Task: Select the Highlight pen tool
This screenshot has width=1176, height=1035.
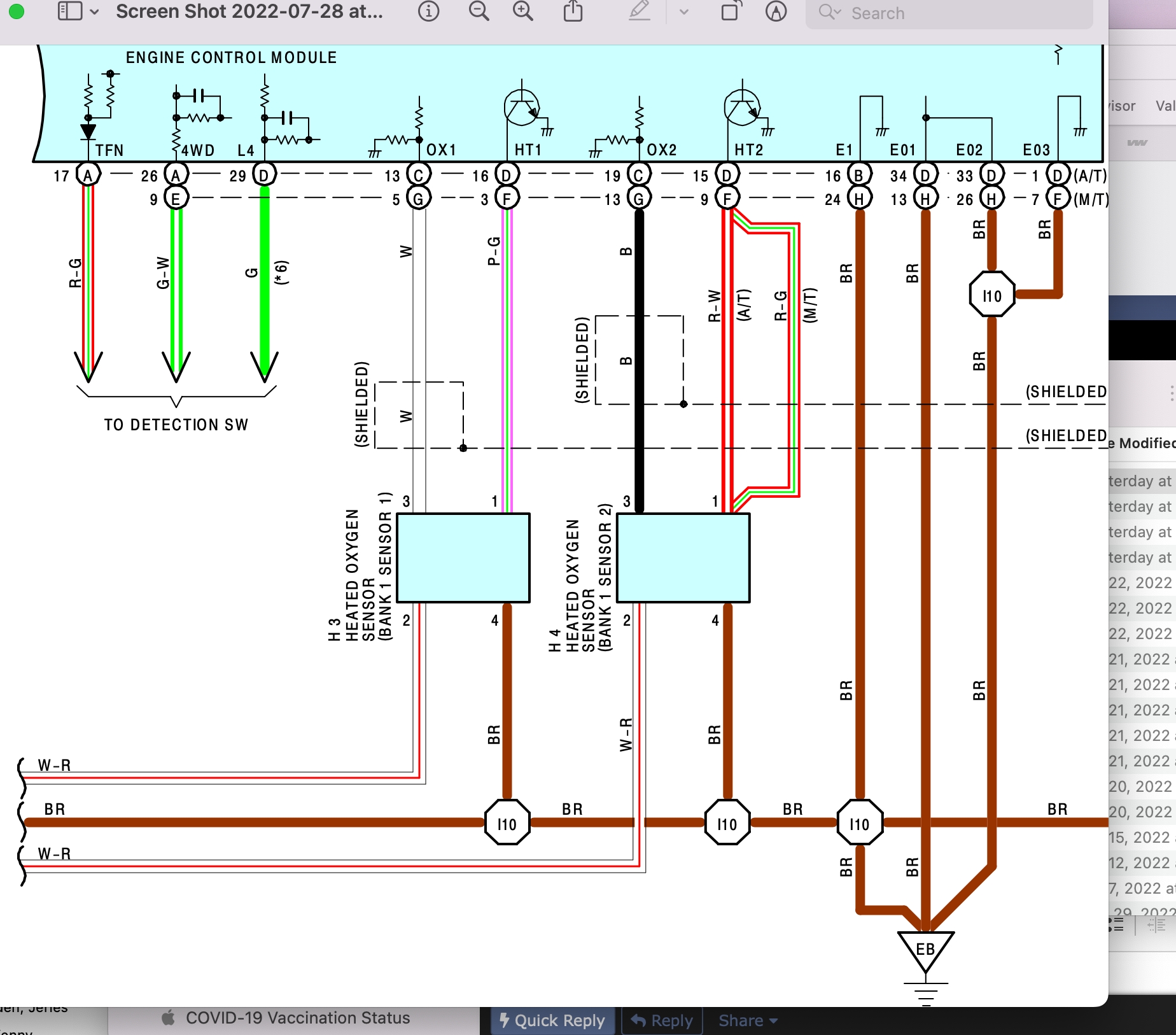Action: (640, 11)
